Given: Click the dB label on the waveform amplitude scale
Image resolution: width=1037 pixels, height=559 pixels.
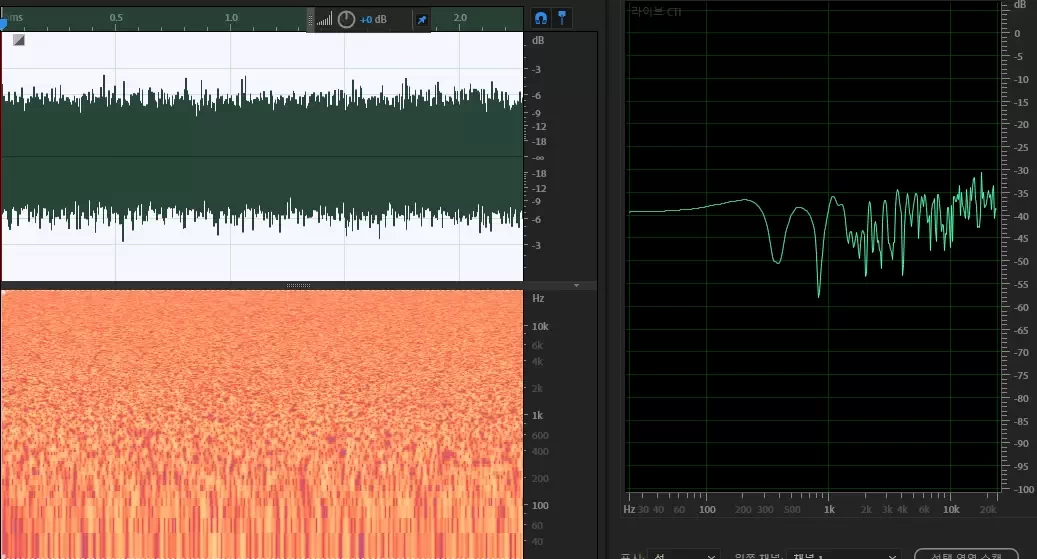Looking at the screenshot, I should coord(538,41).
